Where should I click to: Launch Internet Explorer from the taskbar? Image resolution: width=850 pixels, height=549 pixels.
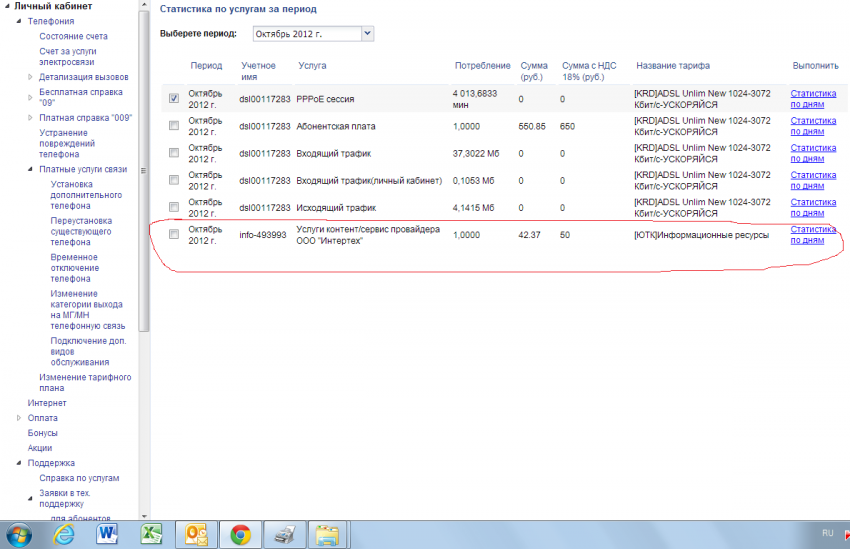[63, 535]
